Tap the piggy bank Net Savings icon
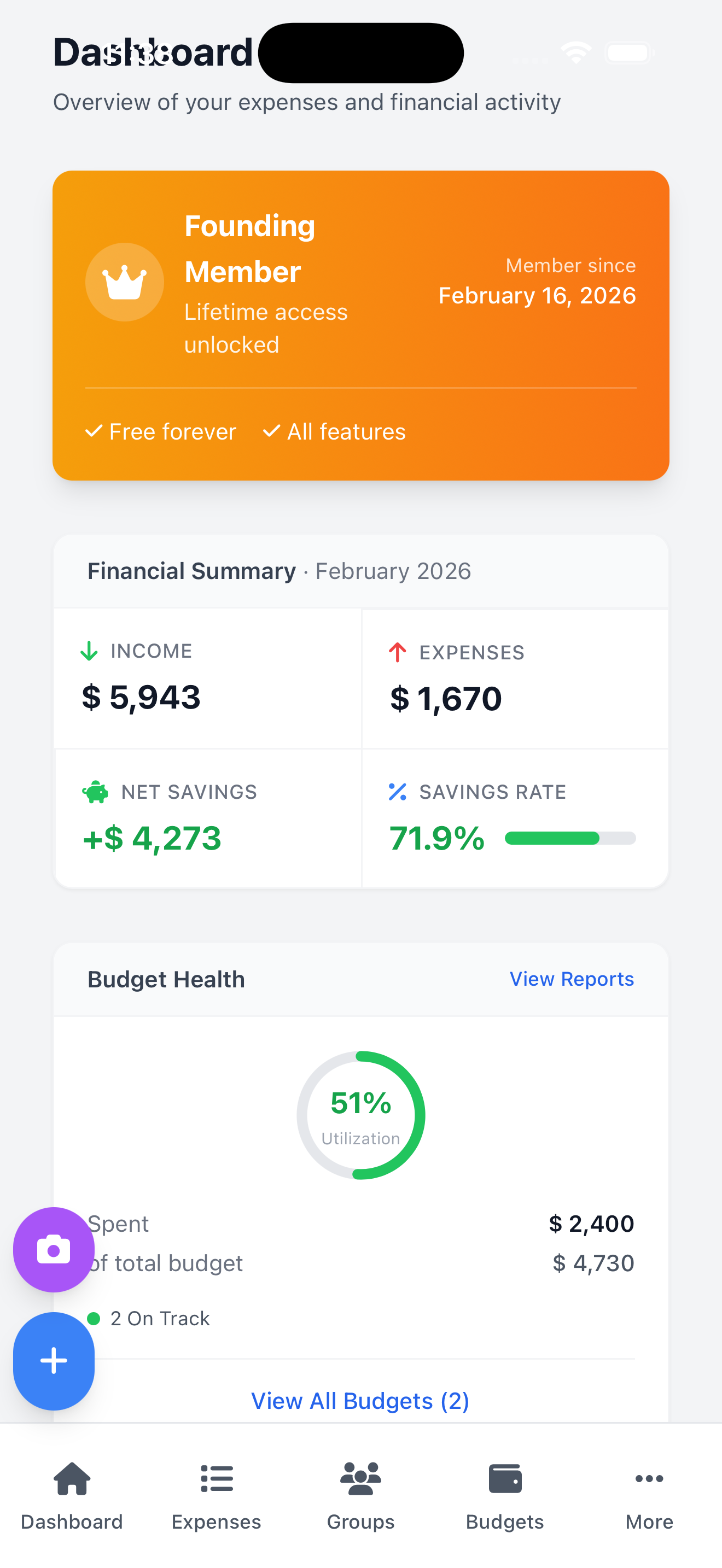Viewport: 722px width, 1568px height. point(95,792)
